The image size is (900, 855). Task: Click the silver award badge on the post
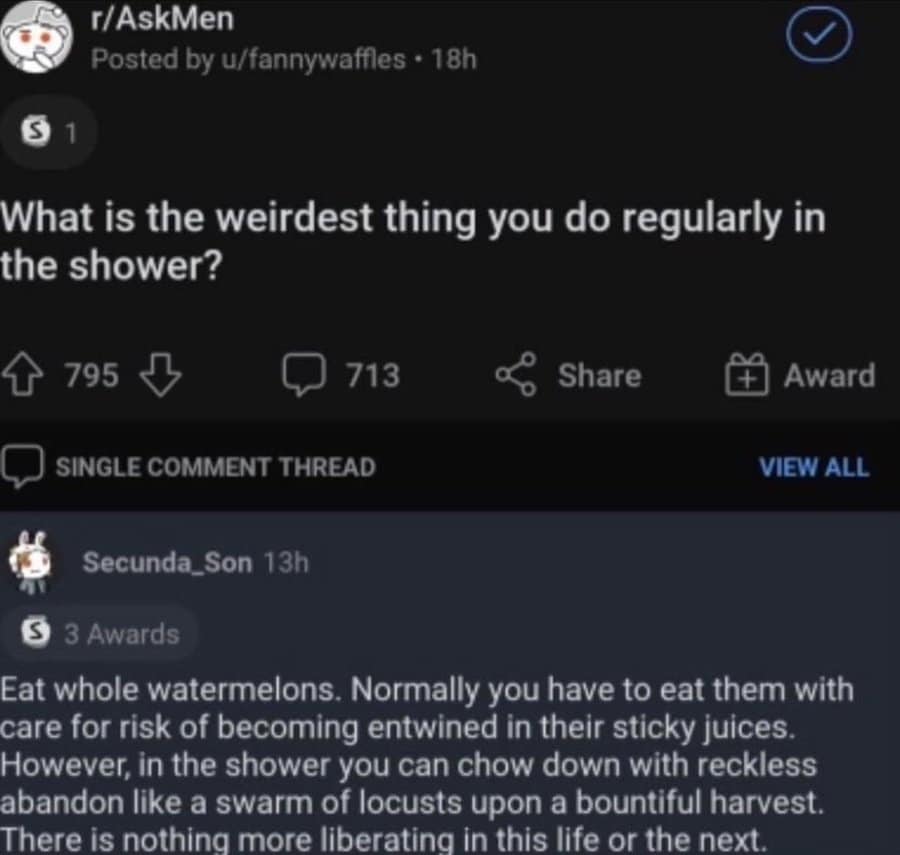(x=38, y=131)
